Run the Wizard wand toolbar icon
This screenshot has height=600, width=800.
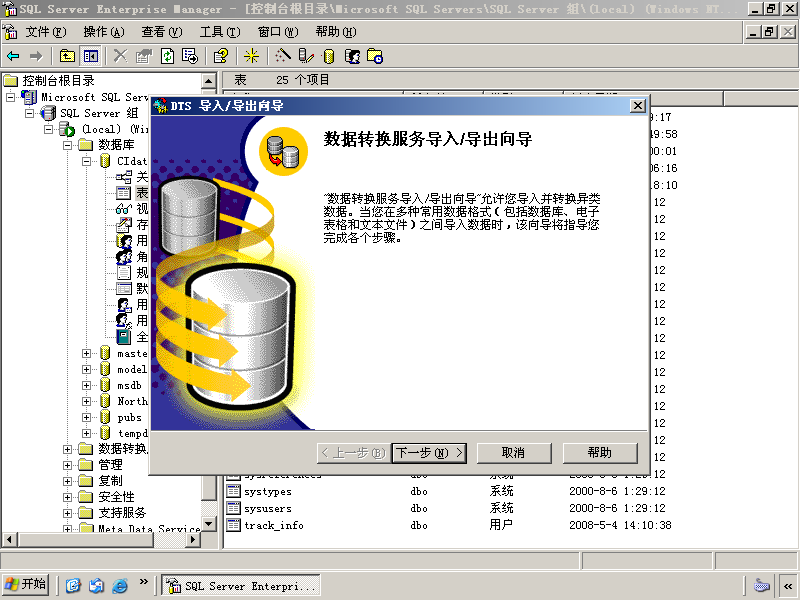point(283,56)
